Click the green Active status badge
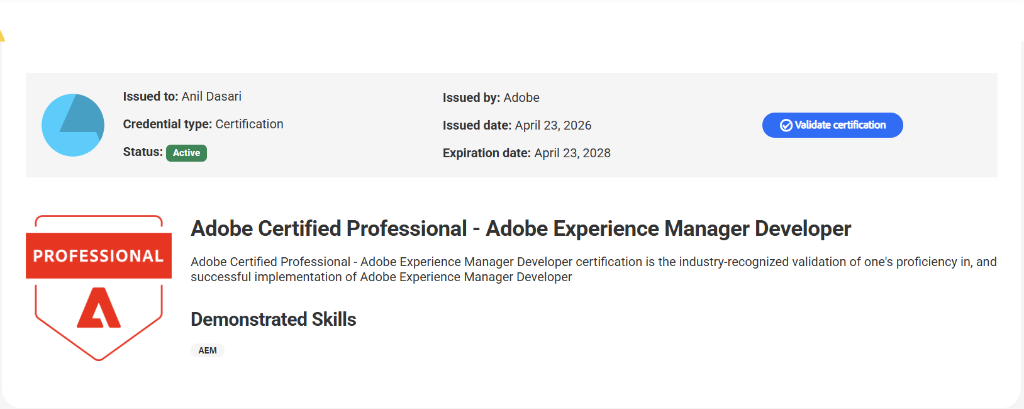Viewport: 1024px width, 409px height. click(x=186, y=153)
